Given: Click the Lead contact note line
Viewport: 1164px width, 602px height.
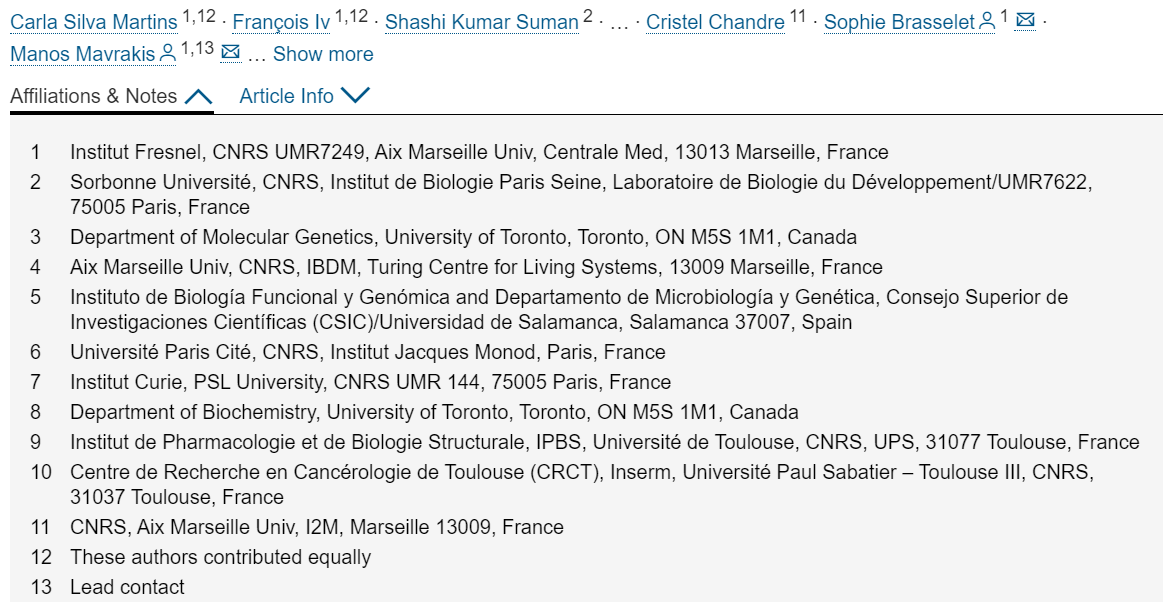Looking at the screenshot, I should pyautogui.click(x=127, y=587).
